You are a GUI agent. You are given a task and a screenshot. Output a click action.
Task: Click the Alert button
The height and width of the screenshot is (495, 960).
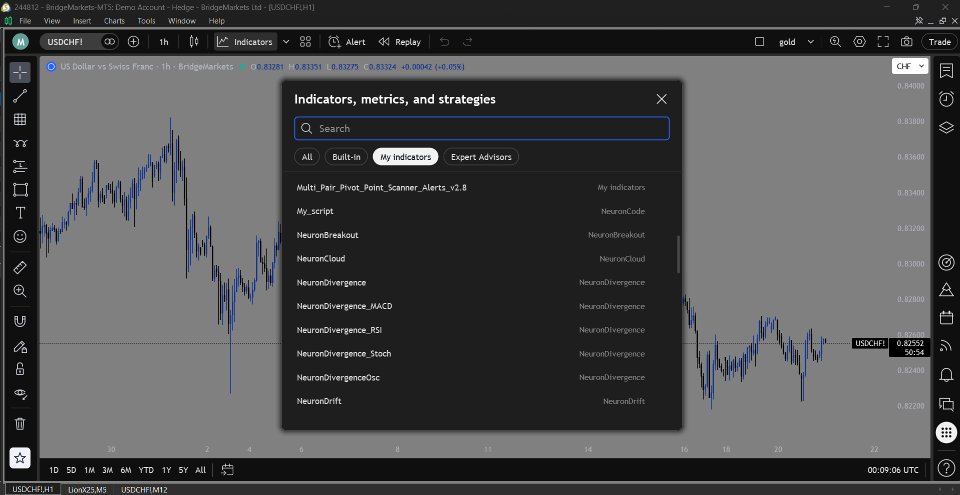coord(347,42)
